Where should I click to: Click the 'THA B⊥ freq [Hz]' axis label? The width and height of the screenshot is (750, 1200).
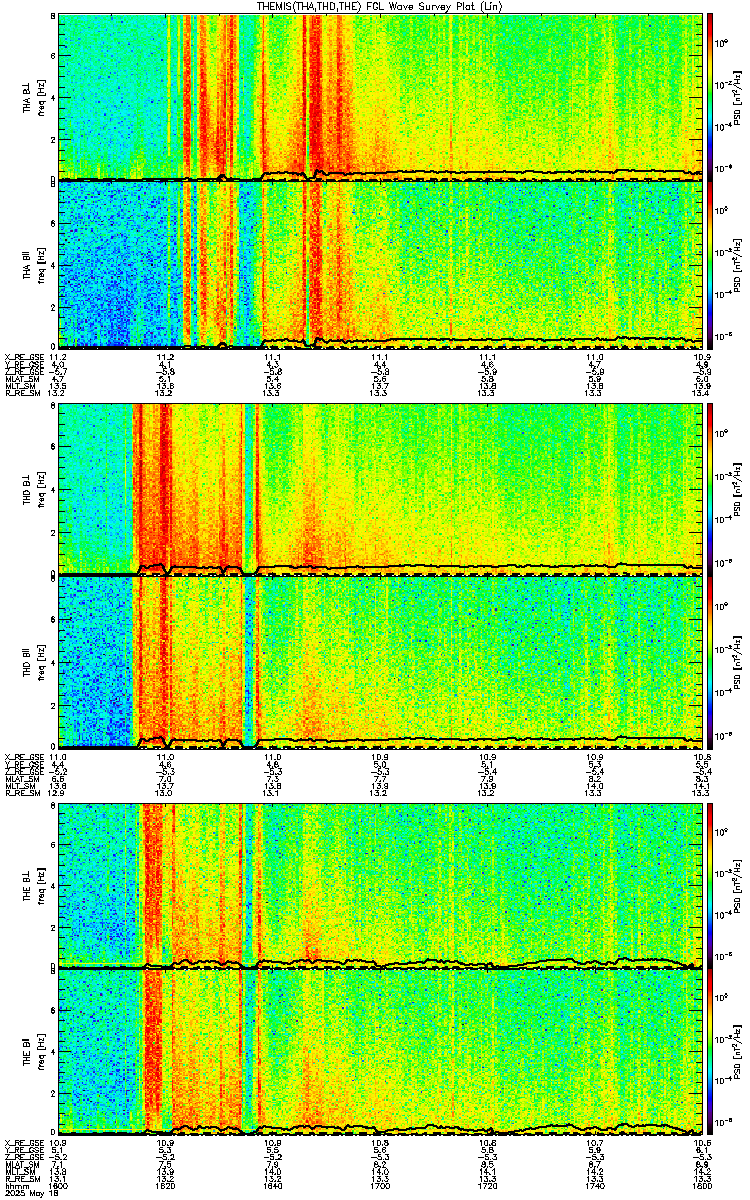click(x=33, y=97)
